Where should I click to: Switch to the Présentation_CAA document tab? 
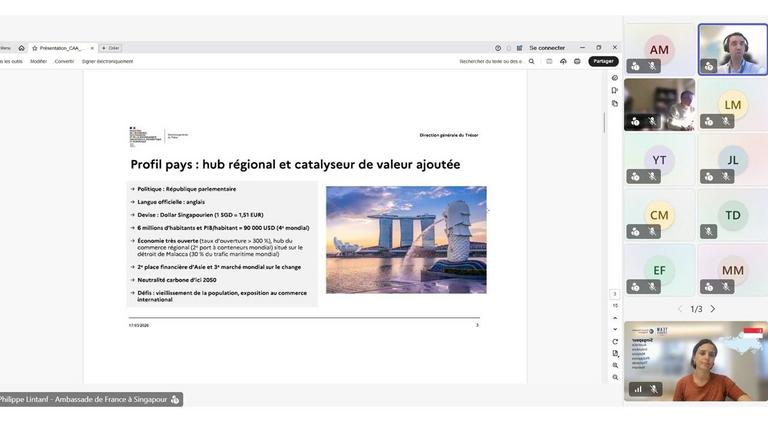(x=60, y=48)
